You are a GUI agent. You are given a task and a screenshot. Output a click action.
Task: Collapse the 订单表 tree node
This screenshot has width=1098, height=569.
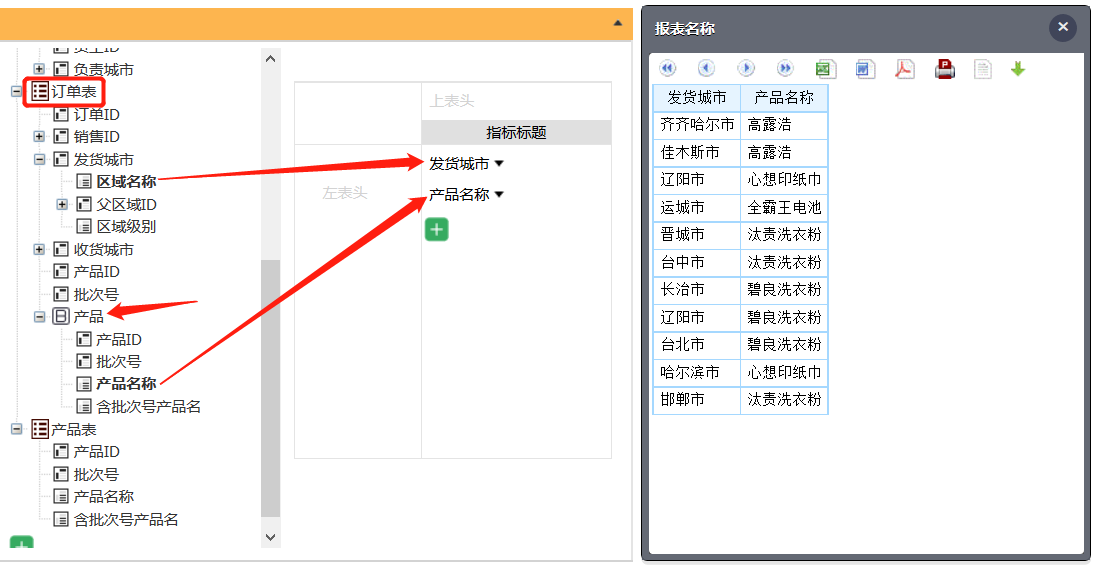16,92
